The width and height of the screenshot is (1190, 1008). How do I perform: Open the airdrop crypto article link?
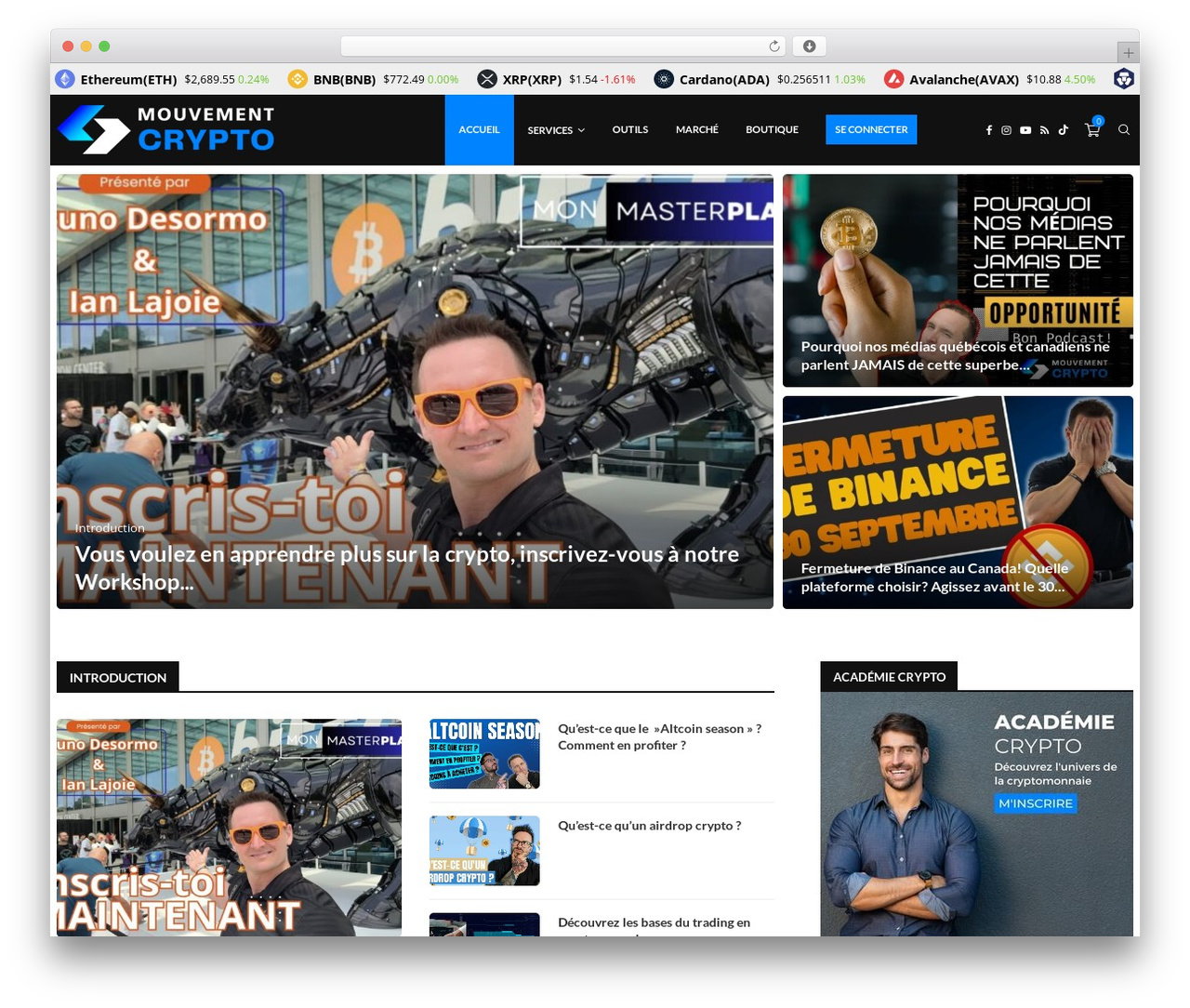point(650,826)
